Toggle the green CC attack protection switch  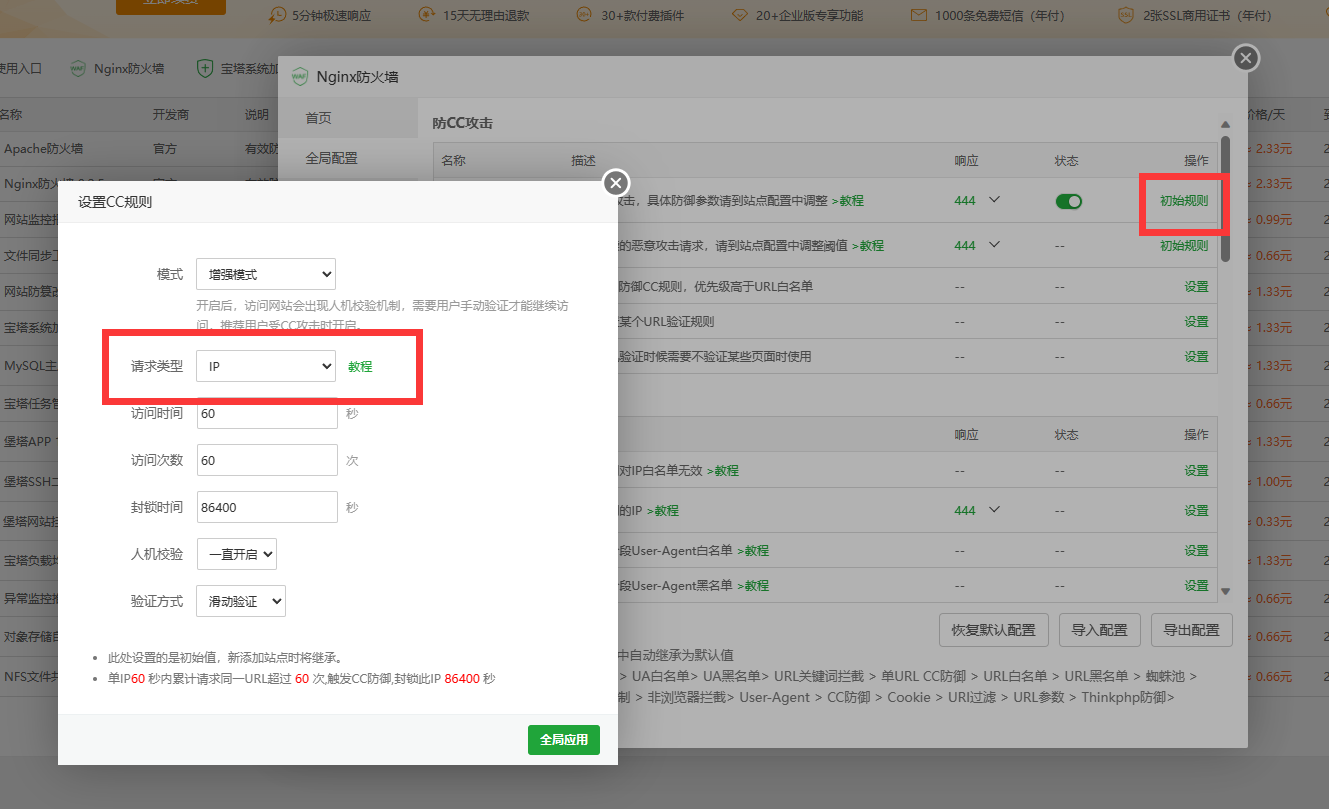[1069, 201]
